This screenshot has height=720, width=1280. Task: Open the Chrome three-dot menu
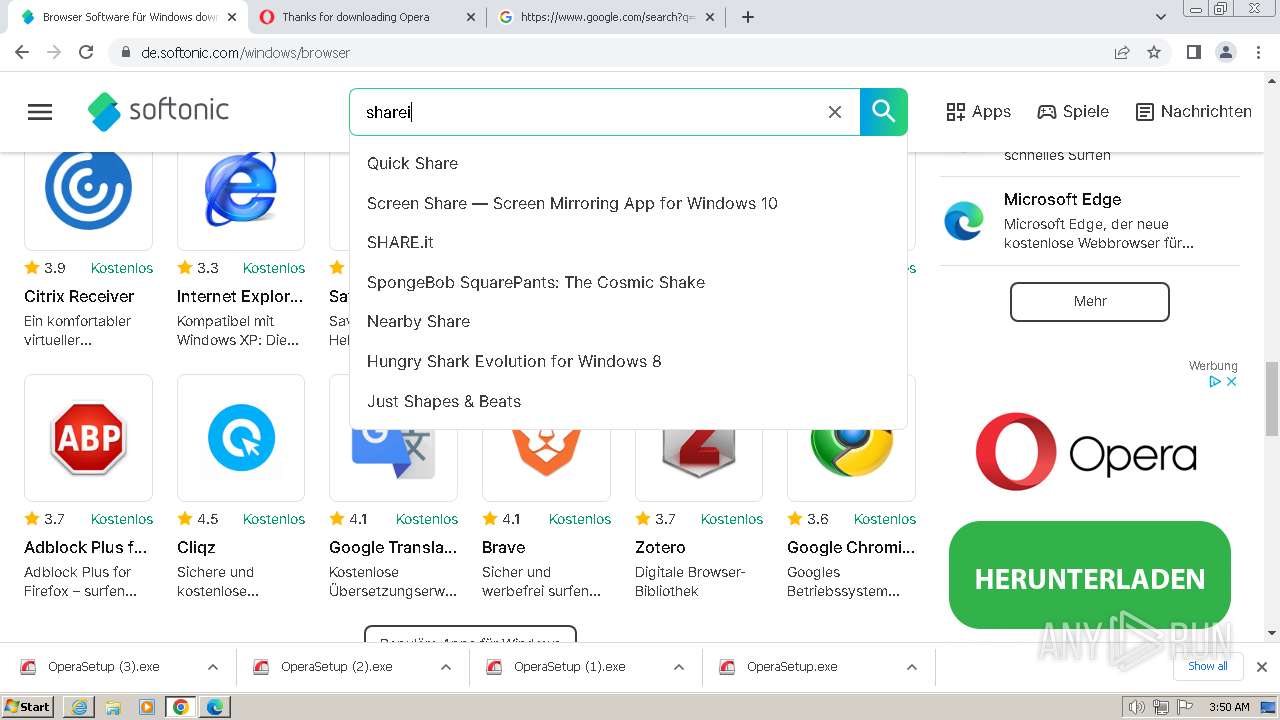(1259, 53)
